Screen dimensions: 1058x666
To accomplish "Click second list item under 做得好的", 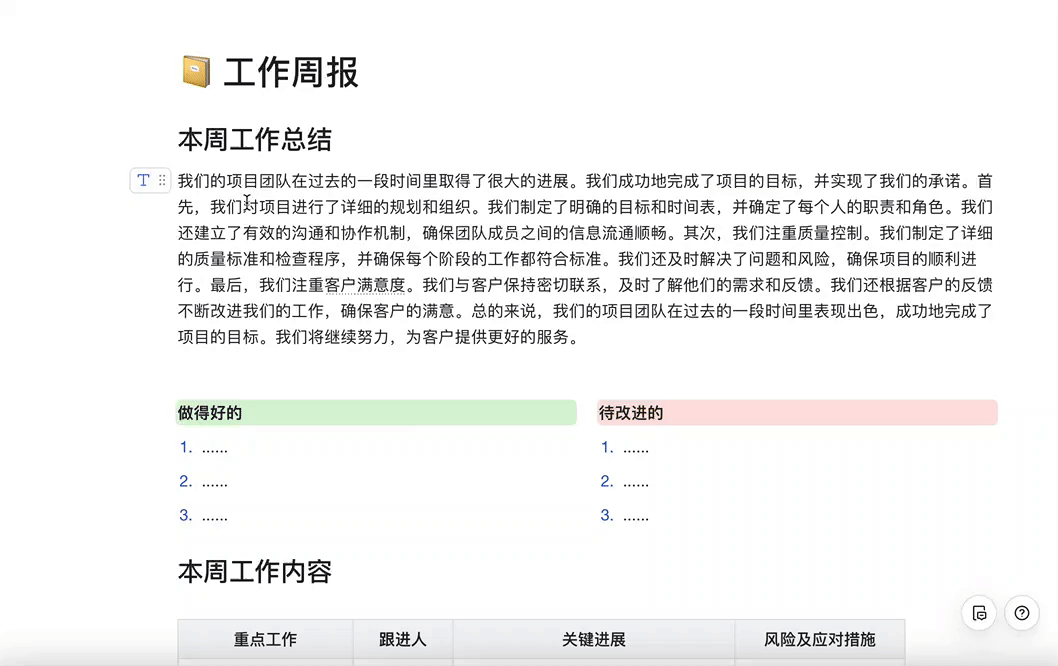I will 204,482.
